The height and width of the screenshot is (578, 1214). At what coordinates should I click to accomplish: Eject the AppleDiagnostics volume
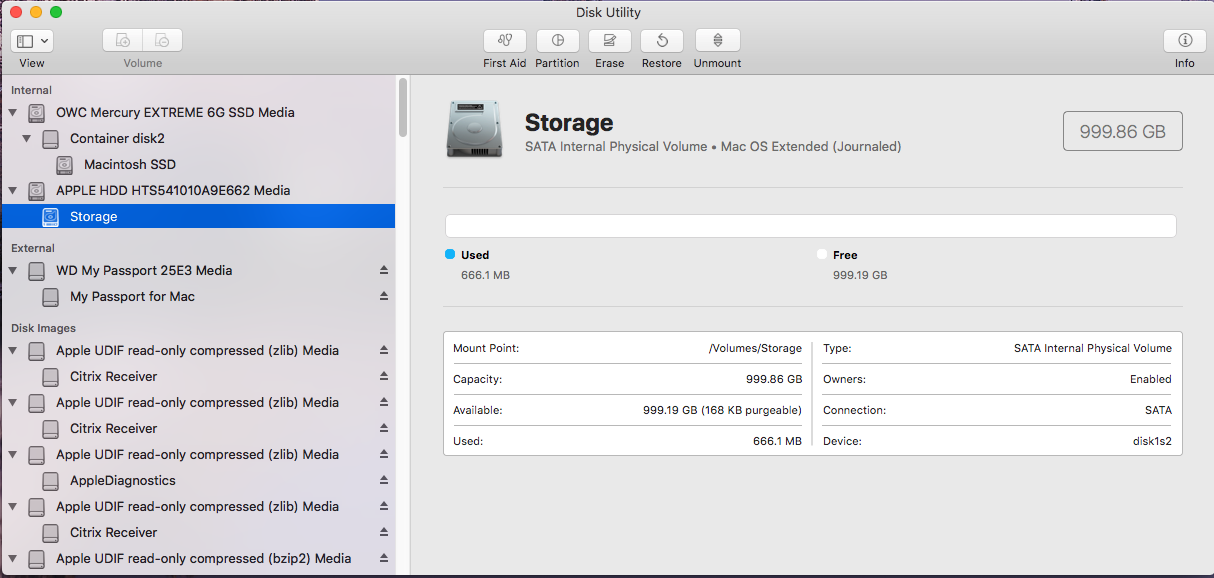point(383,481)
